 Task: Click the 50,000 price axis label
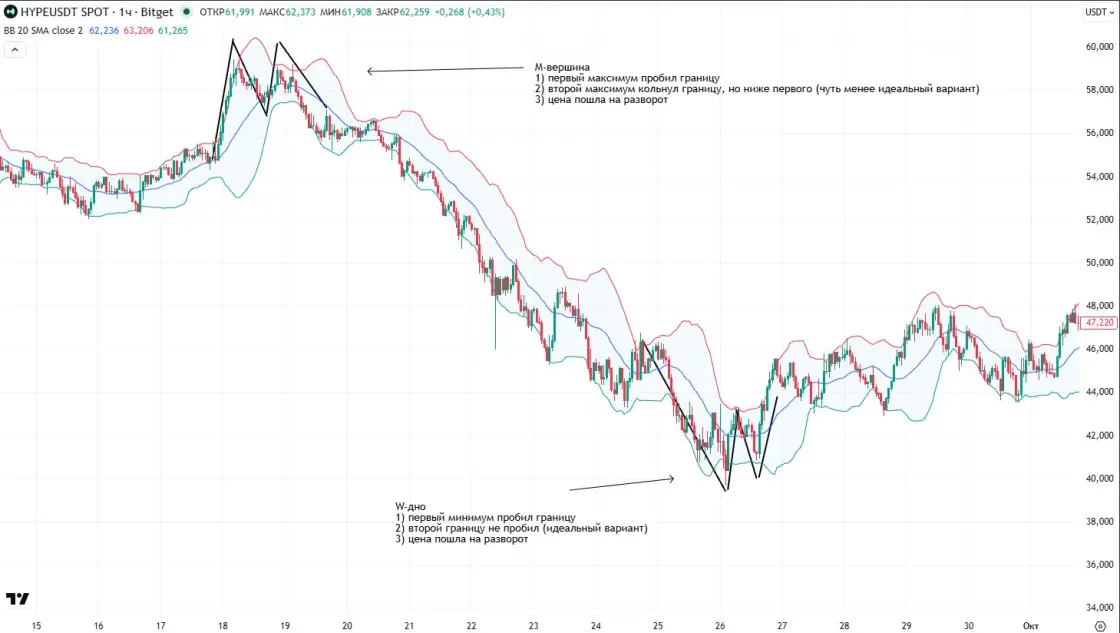1099,263
